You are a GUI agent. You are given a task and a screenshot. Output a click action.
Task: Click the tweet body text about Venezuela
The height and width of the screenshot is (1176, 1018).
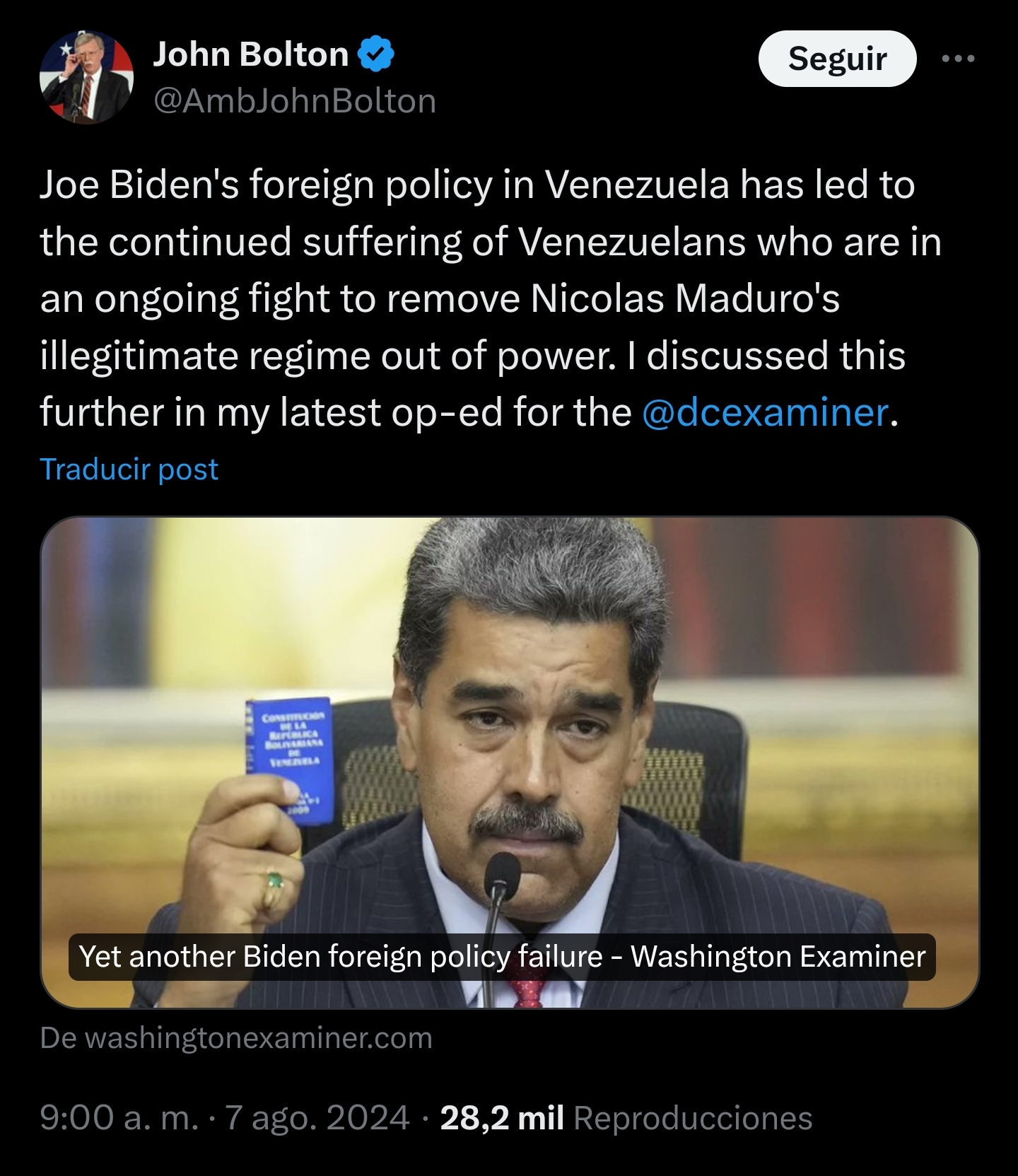point(491,298)
